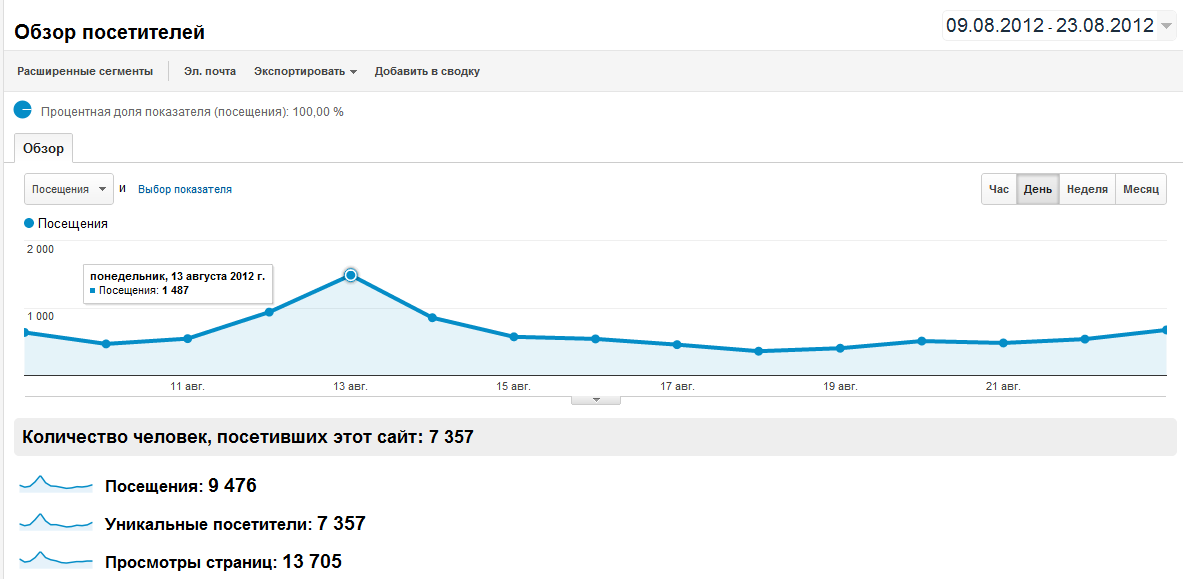Open Расширенные сегменты
This screenshot has width=1183, height=579.
coord(85,71)
